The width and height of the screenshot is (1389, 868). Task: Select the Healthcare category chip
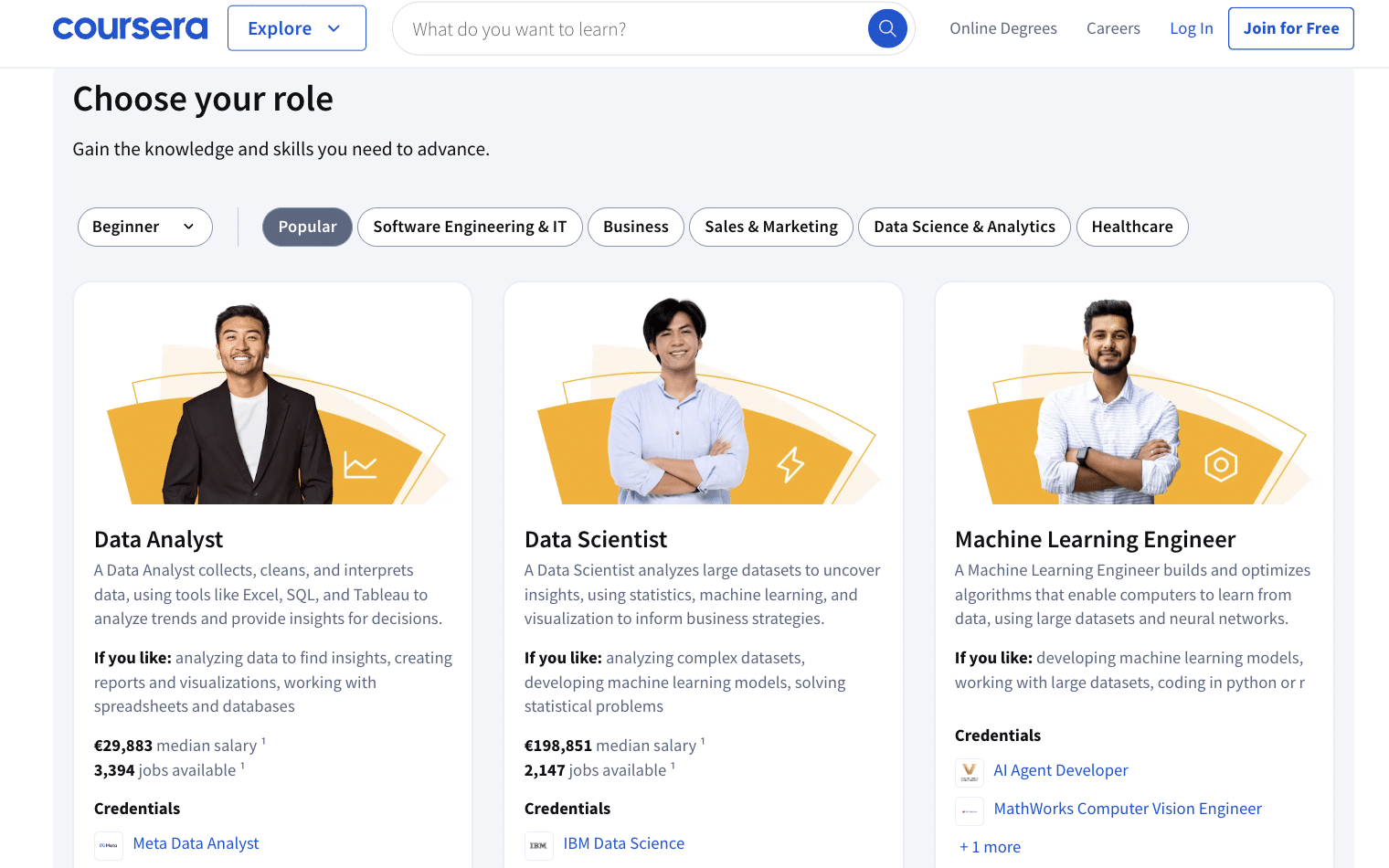[1132, 227]
